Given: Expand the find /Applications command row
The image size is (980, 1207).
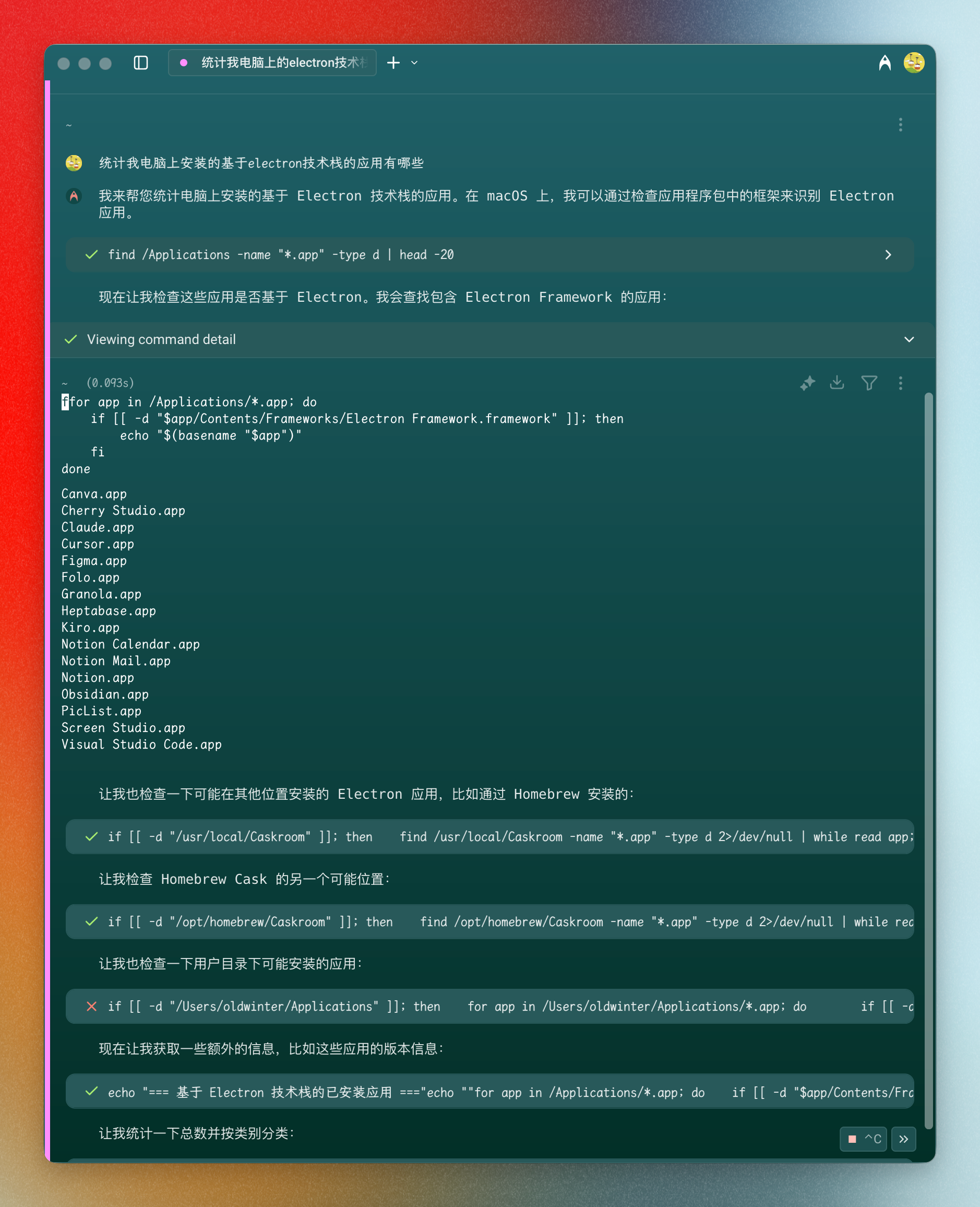Looking at the screenshot, I should pyautogui.click(x=888, y=255).
